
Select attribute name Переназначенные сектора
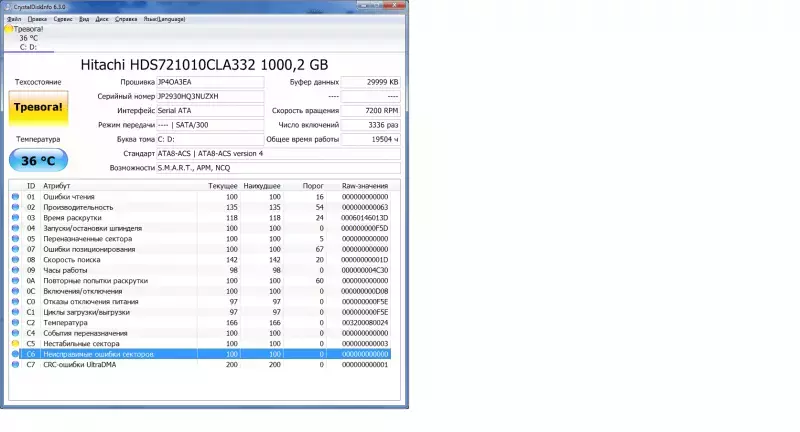pos(88,239)
